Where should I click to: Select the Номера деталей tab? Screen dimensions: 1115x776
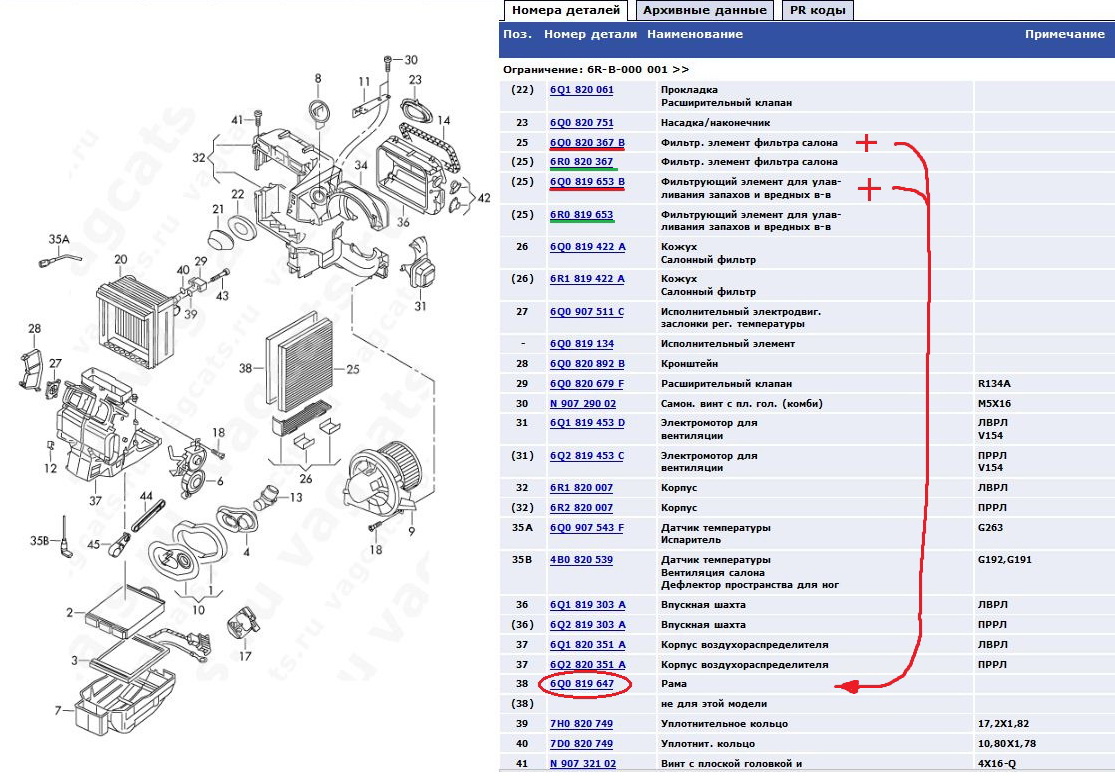564,10
